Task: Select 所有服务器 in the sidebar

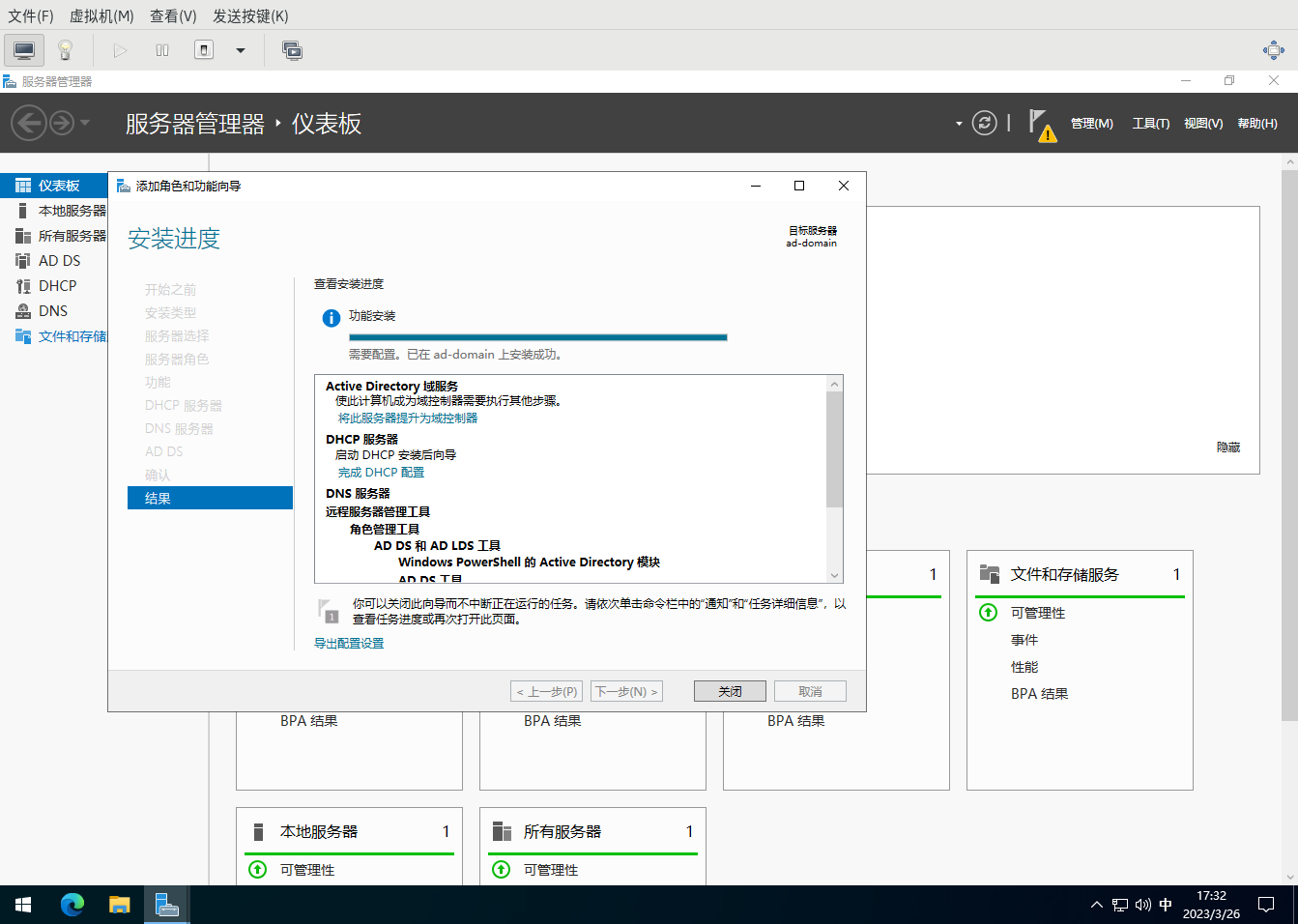Action: [54, 236]
